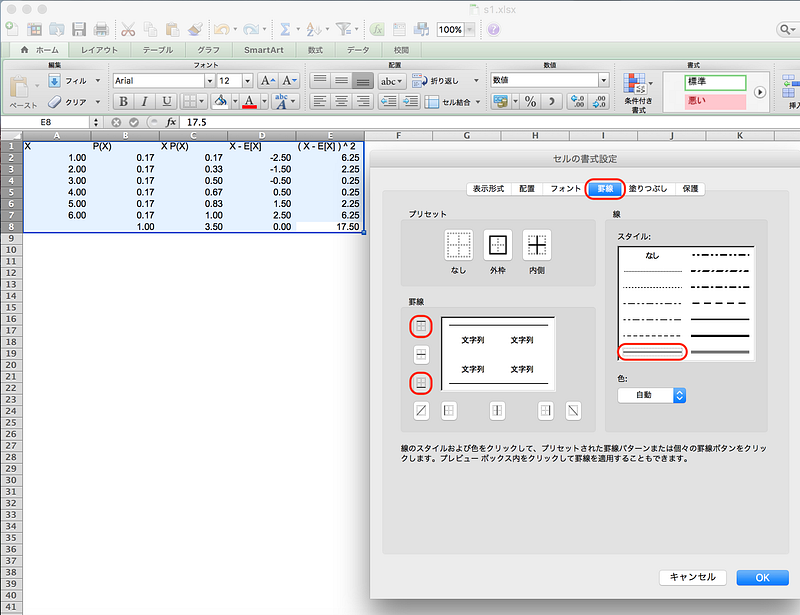800x615 pixels.
Task: Open the Arial font name dropdown
Action: tap(210, 81)
